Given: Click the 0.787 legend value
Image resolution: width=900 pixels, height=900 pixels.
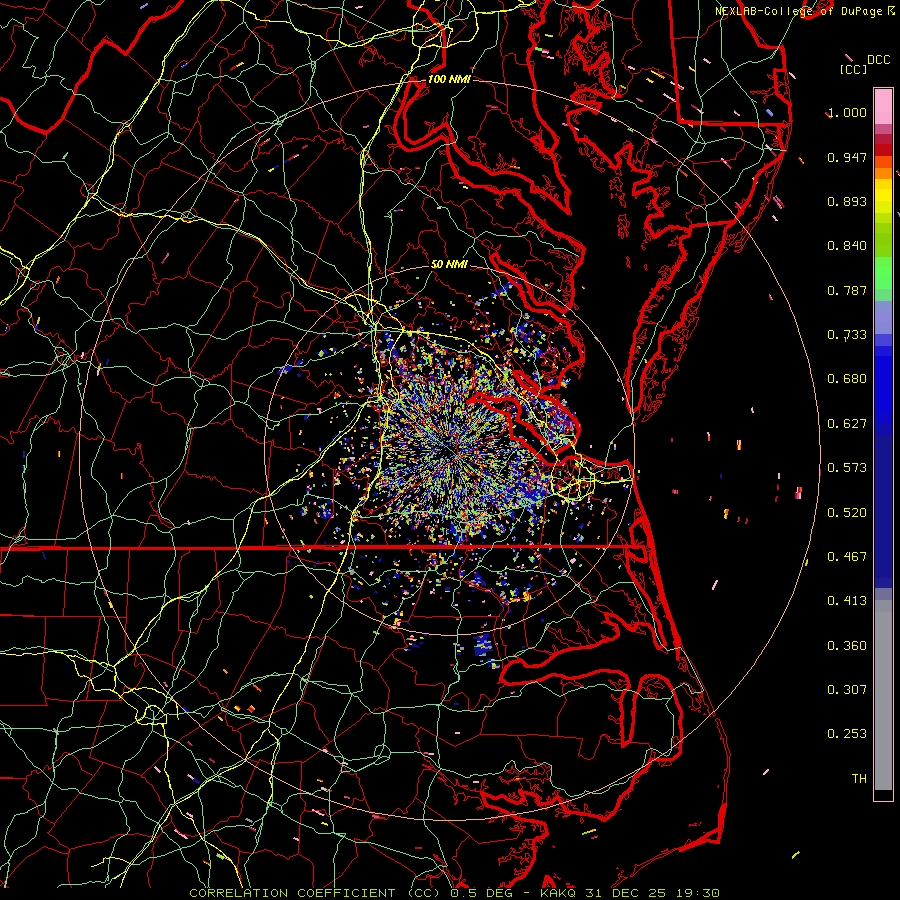Looking at the screenshot, I should 847,290.
